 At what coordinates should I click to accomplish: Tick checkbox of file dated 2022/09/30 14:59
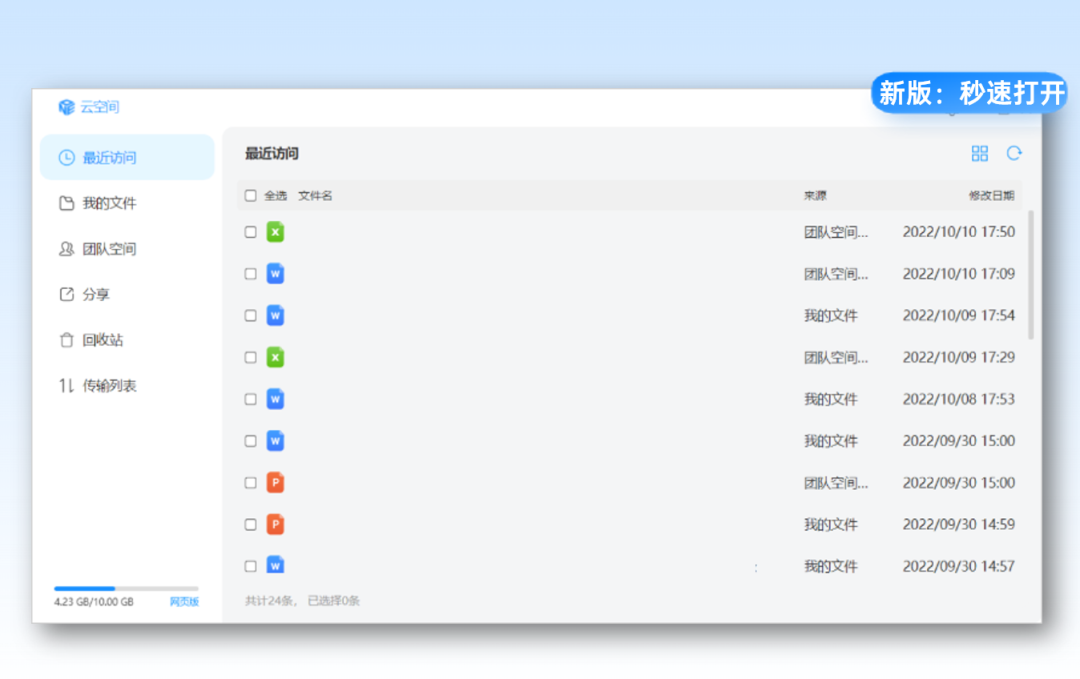click(251, 525)
